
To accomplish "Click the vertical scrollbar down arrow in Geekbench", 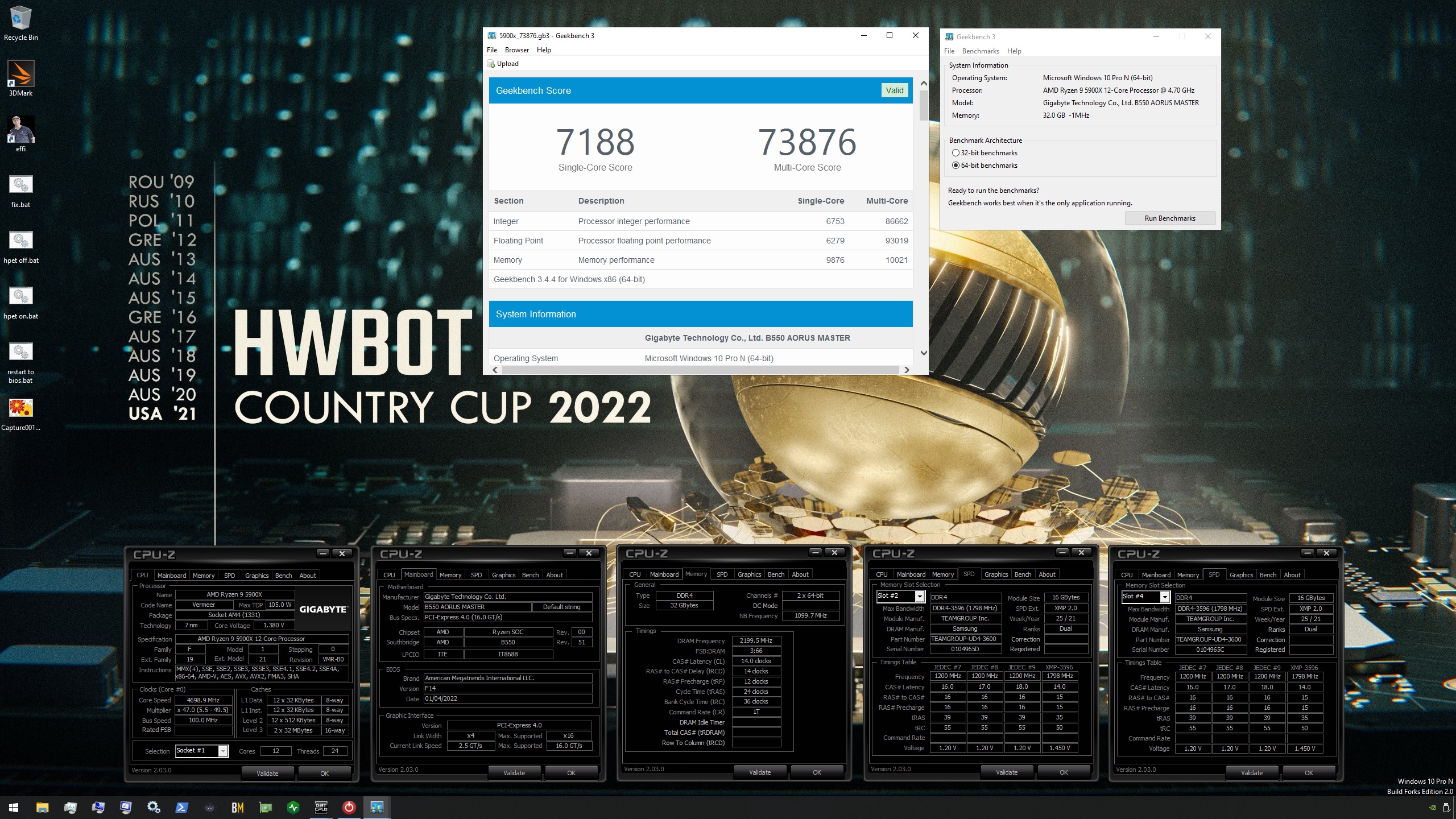I will [924, 353].
